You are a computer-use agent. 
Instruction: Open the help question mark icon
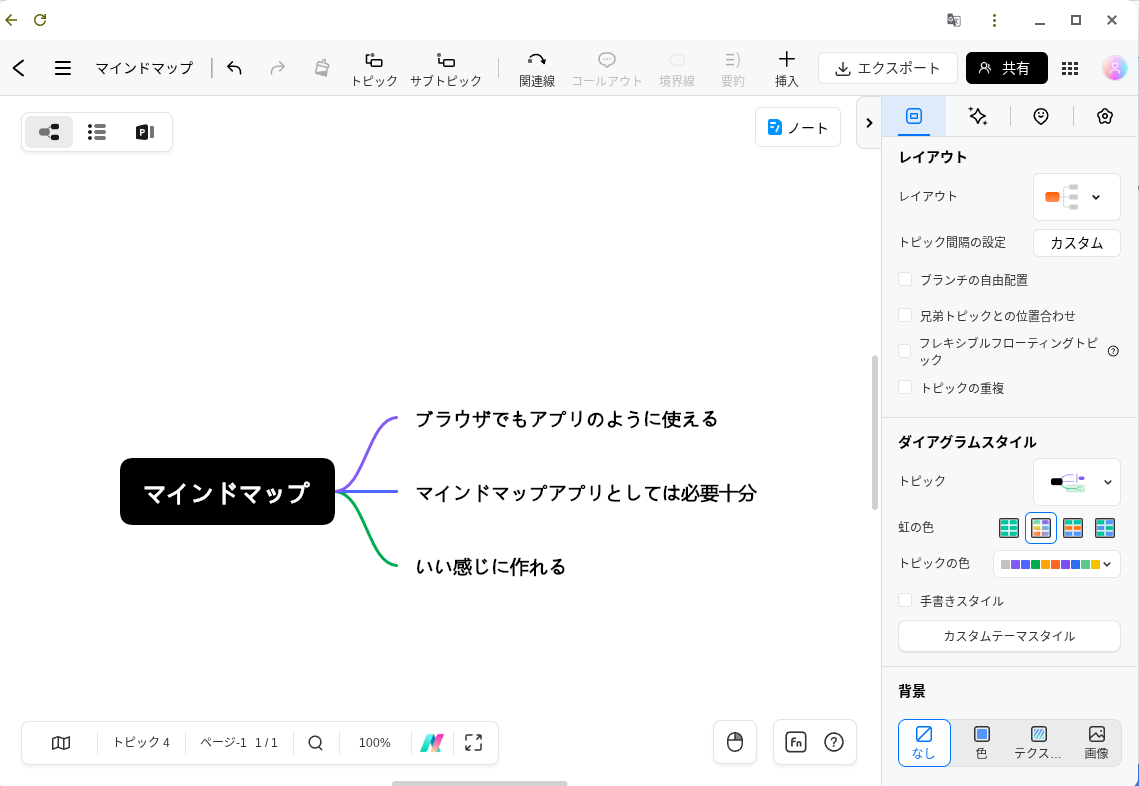point(834,742)
